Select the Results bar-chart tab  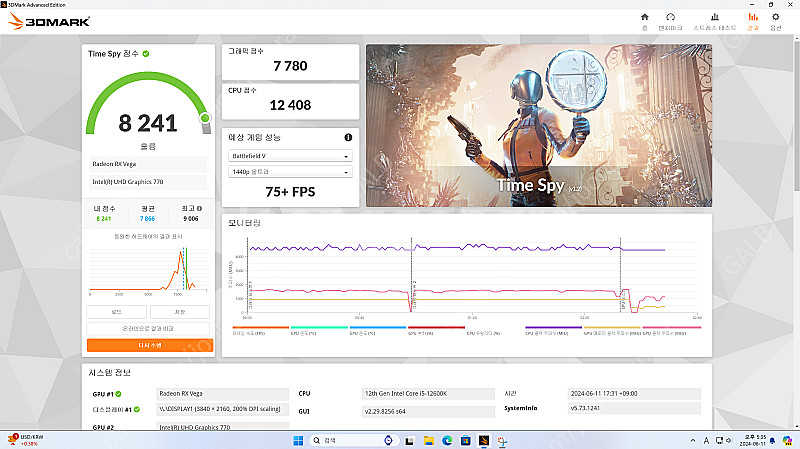tap(753, 17)
